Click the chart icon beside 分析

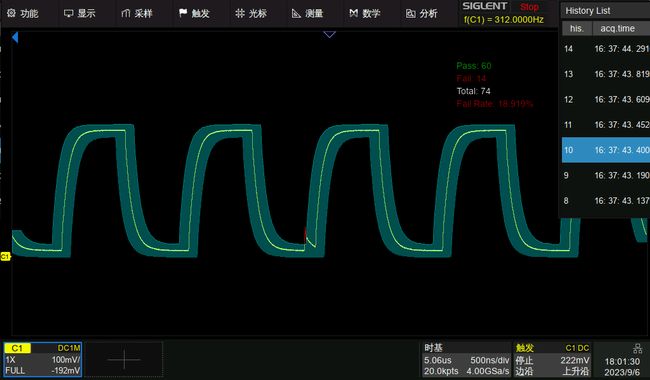[410, 13]
